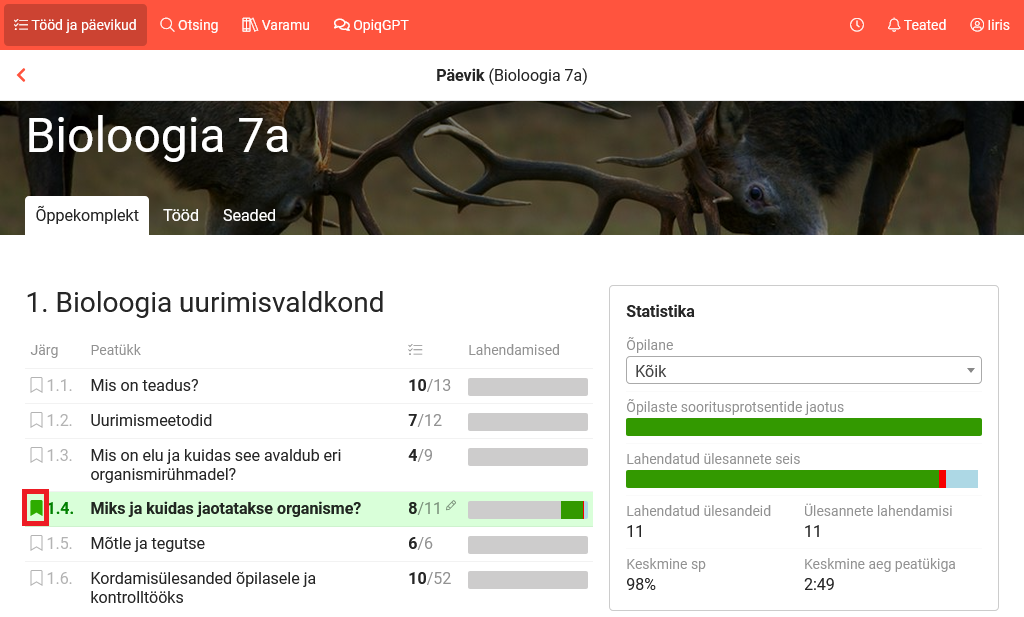Click the pencil icon beside 8/11

coord(451,506)
